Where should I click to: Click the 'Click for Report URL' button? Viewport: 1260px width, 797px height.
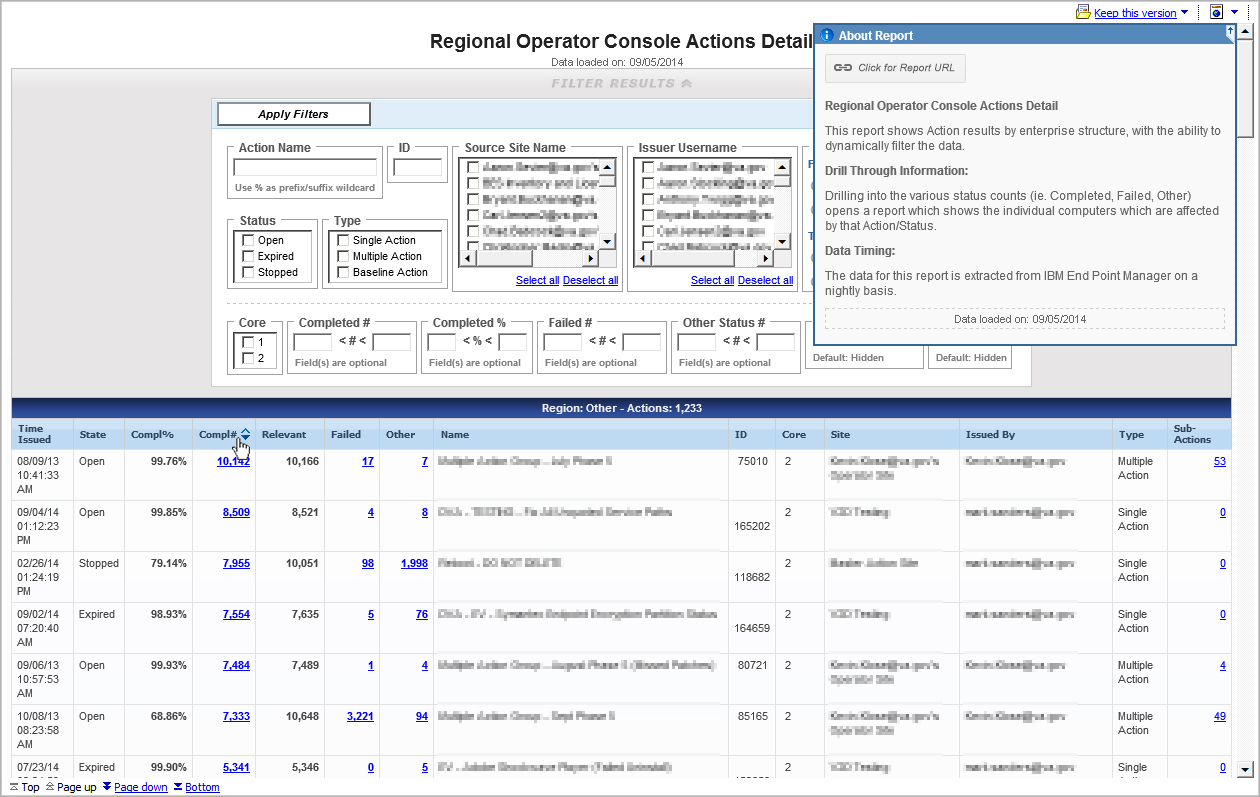(x=895, y=68)
